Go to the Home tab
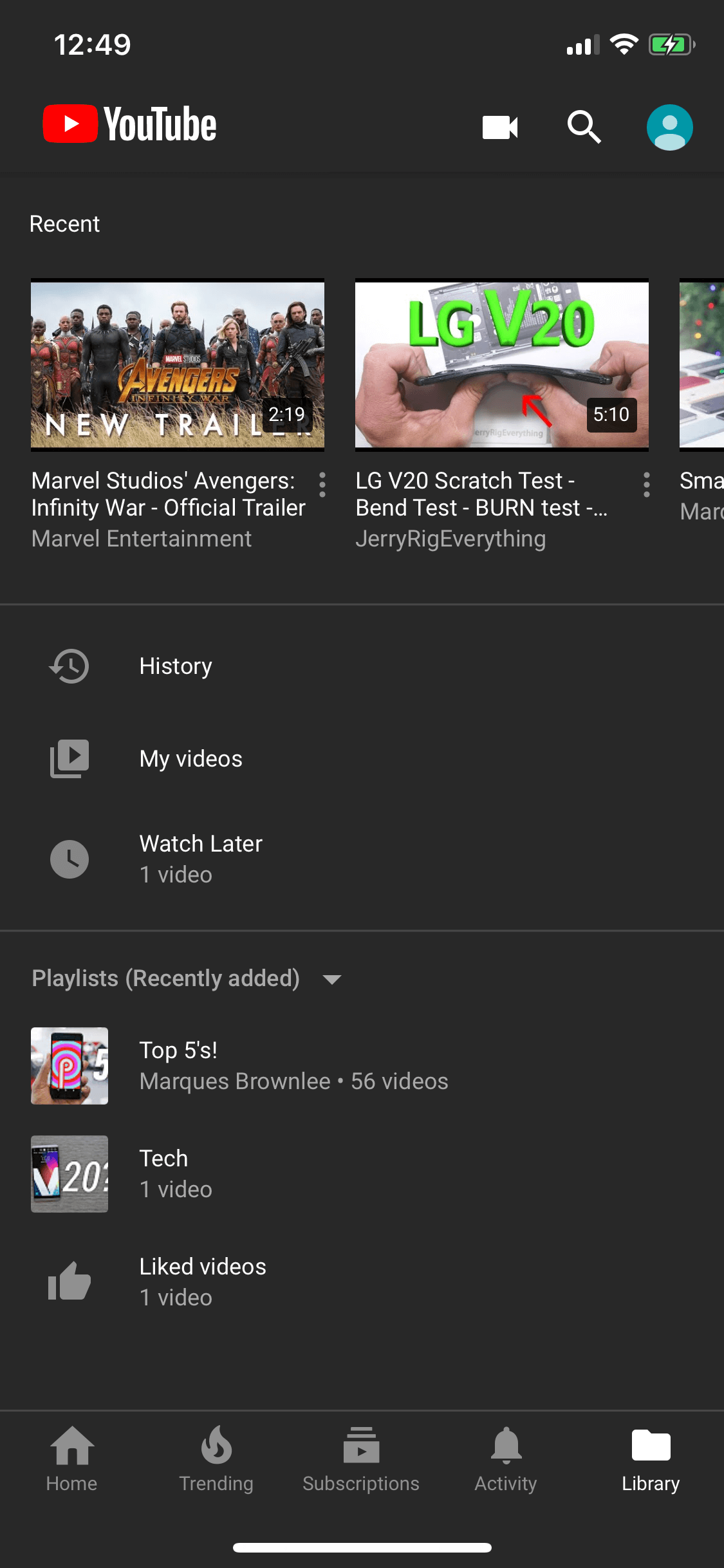 point(72,1459)
